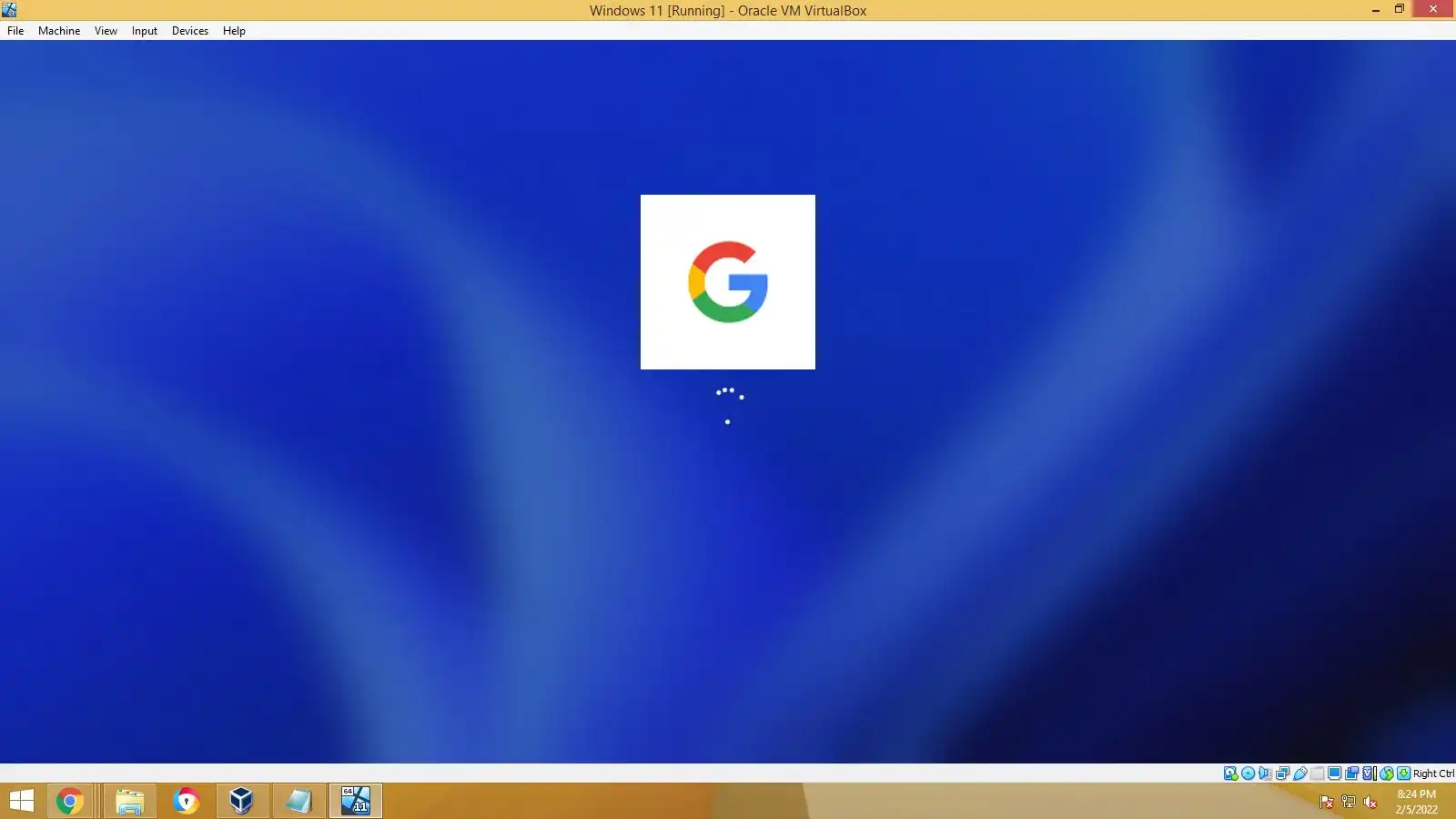Click the network adapters status icon
This screenshot has width=1456, height=819.
point(1283,773)
